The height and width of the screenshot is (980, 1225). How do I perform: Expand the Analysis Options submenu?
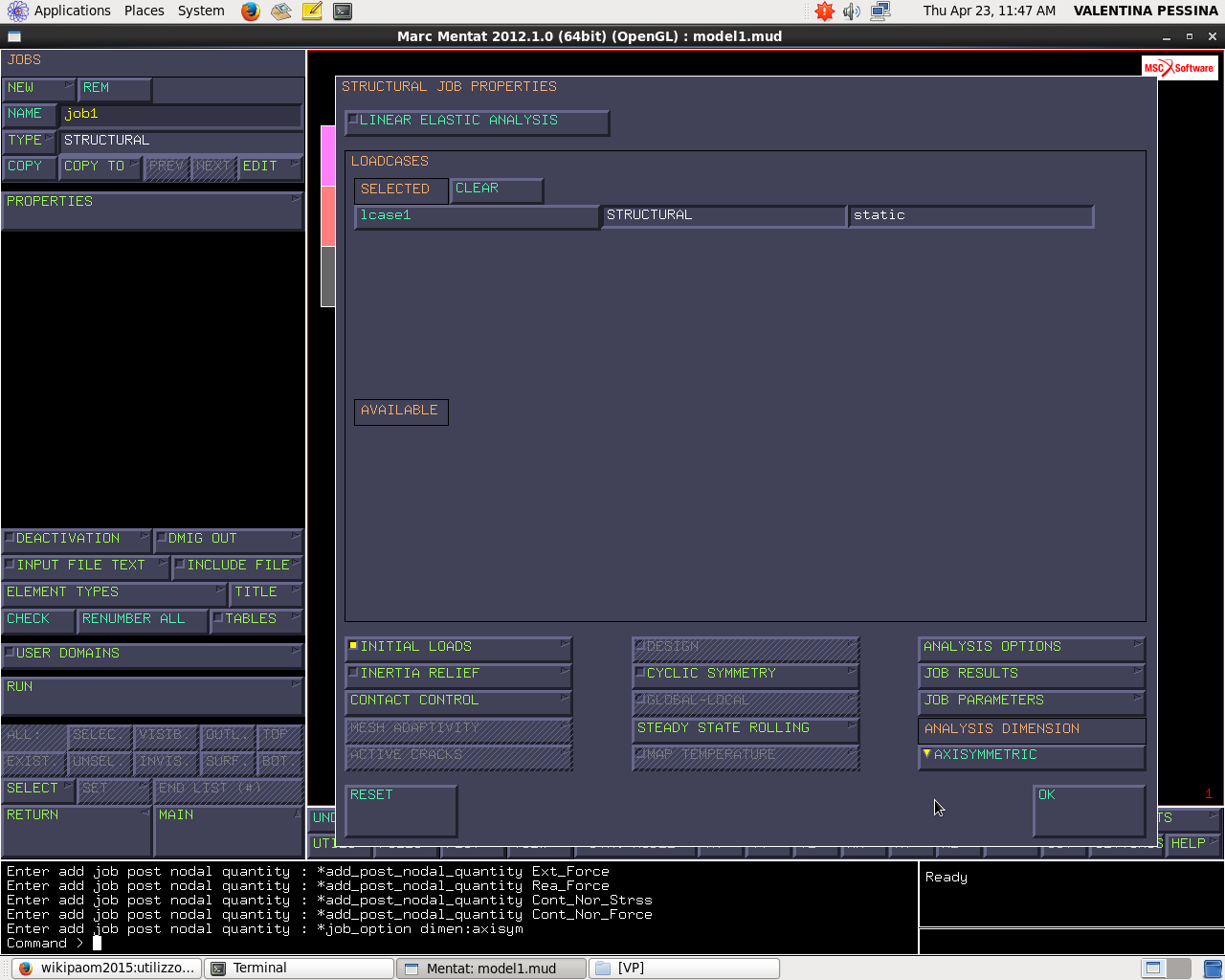tap(1032, 648)
